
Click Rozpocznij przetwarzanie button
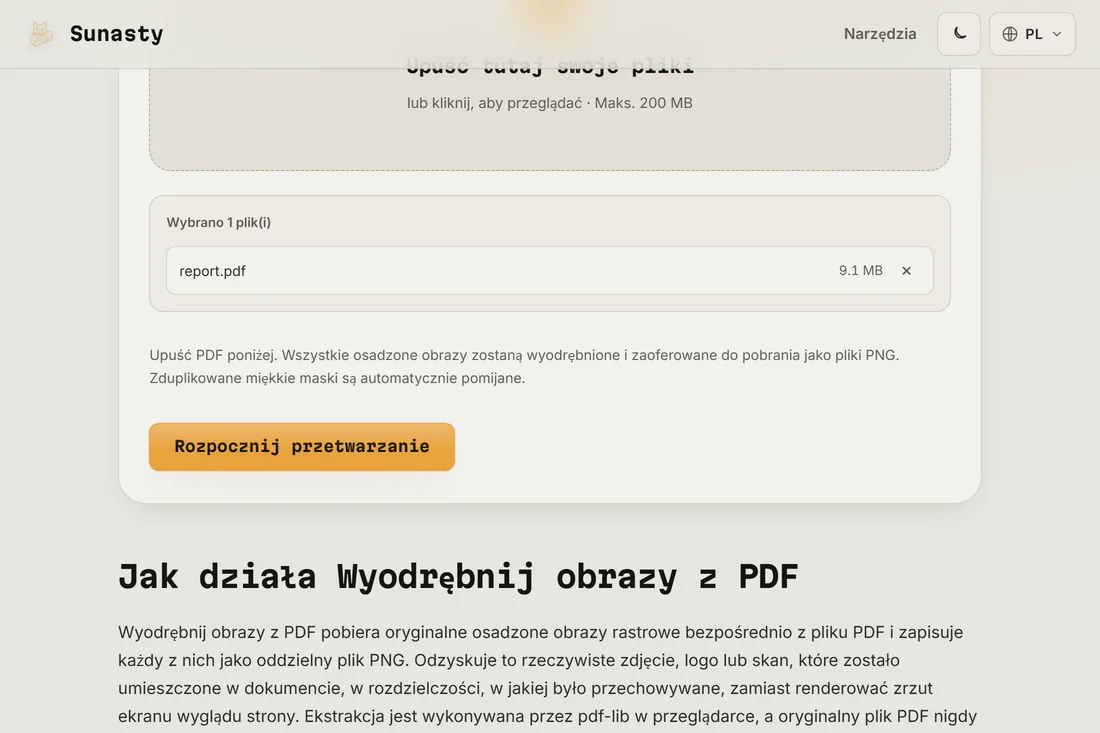(302, 447)
